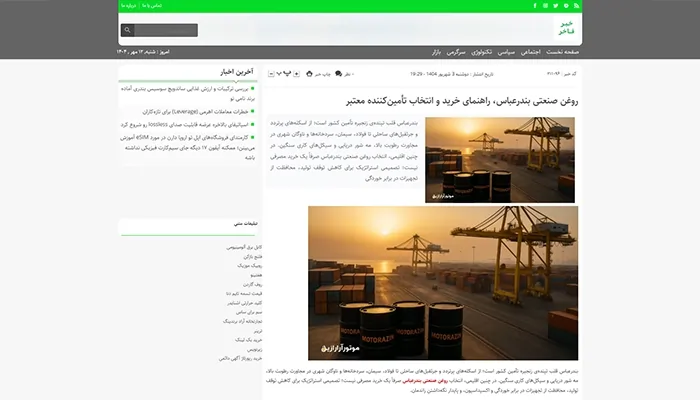This screenshot has width=700, height=400.
Task: Click today's date text امروز in the nav bar
Action: (143, 52)
